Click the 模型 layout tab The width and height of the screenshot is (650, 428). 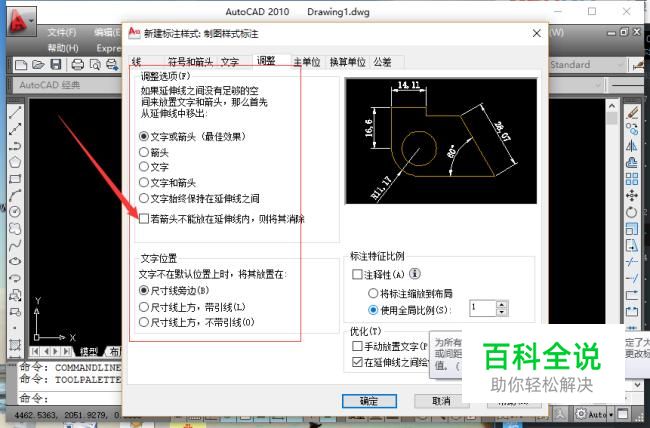coord(88,352)
